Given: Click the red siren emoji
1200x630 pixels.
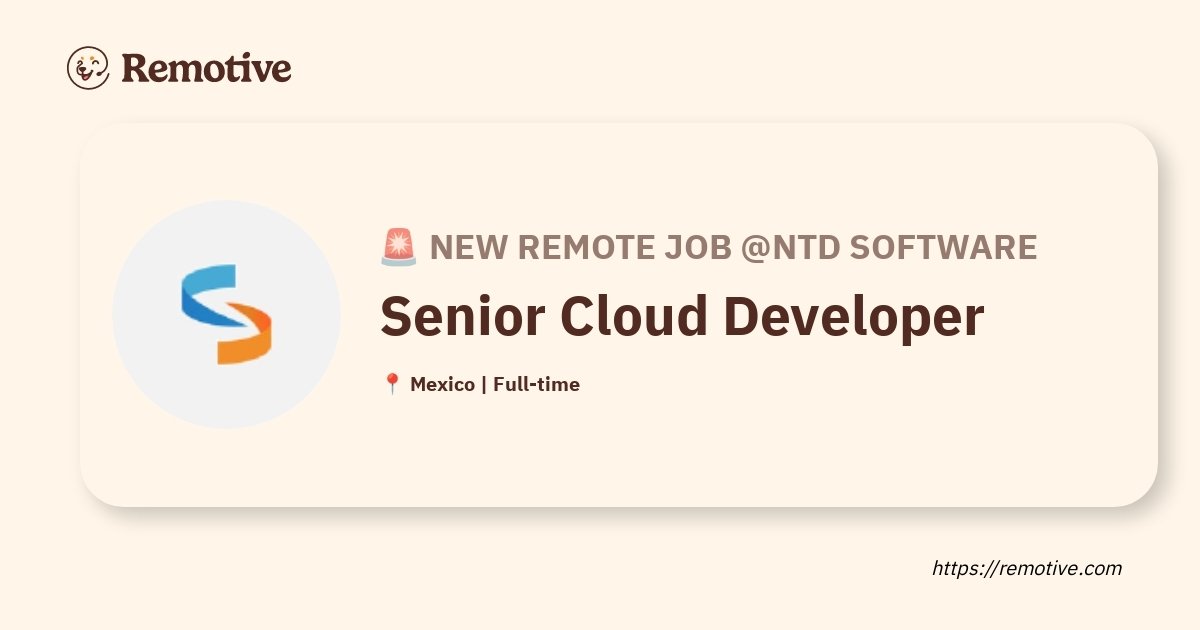Looking at the screenshot, I should [x=399, y=247].
